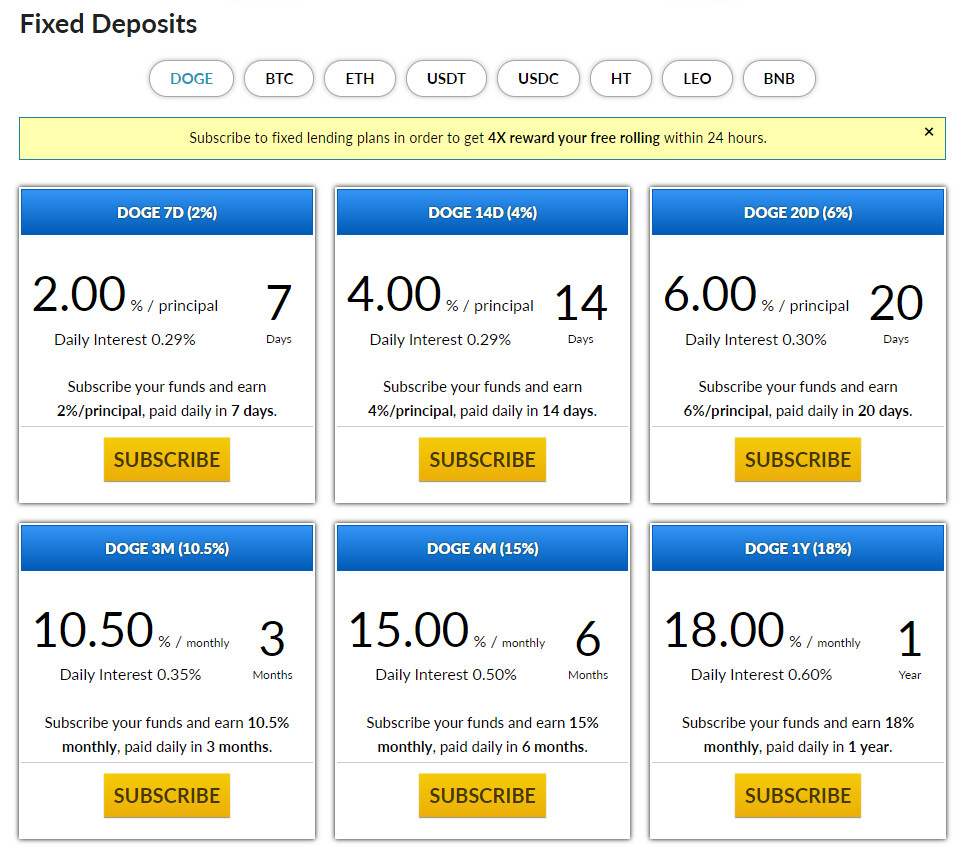
Task: Open the USDT deposits tab
Action: [446, 79]
